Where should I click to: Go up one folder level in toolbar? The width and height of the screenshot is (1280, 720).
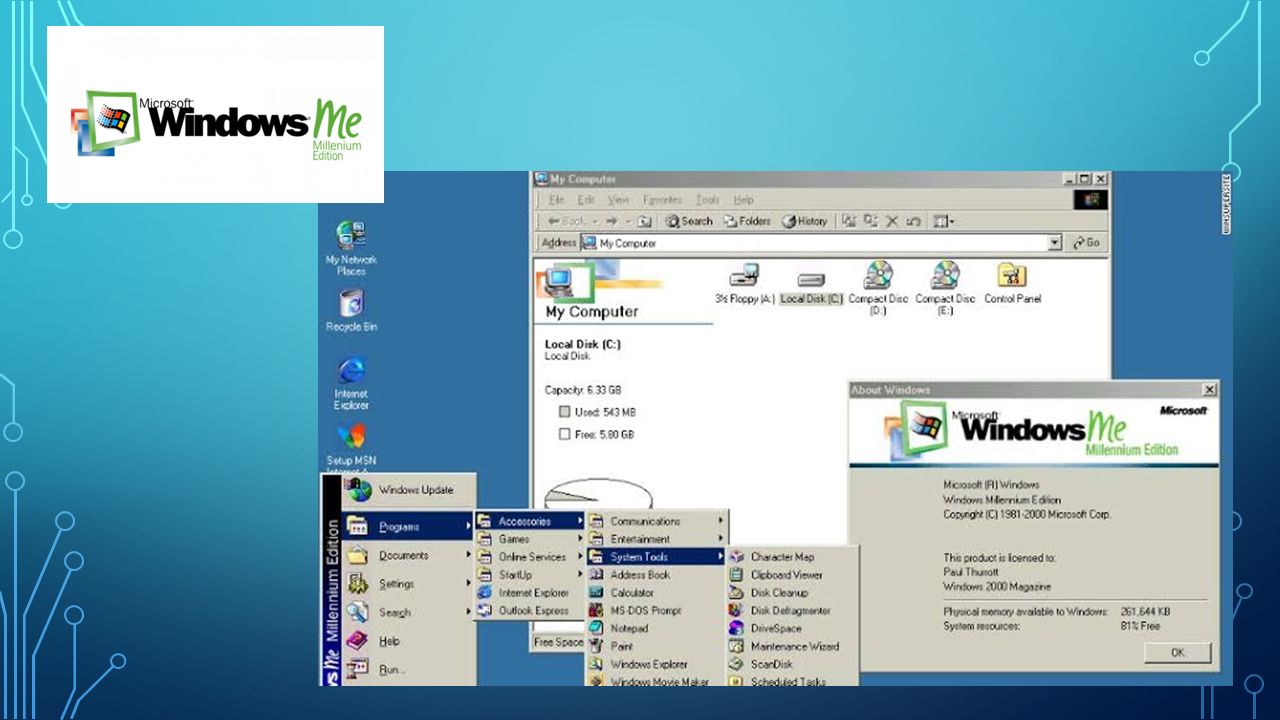click(x=644, y=221)
